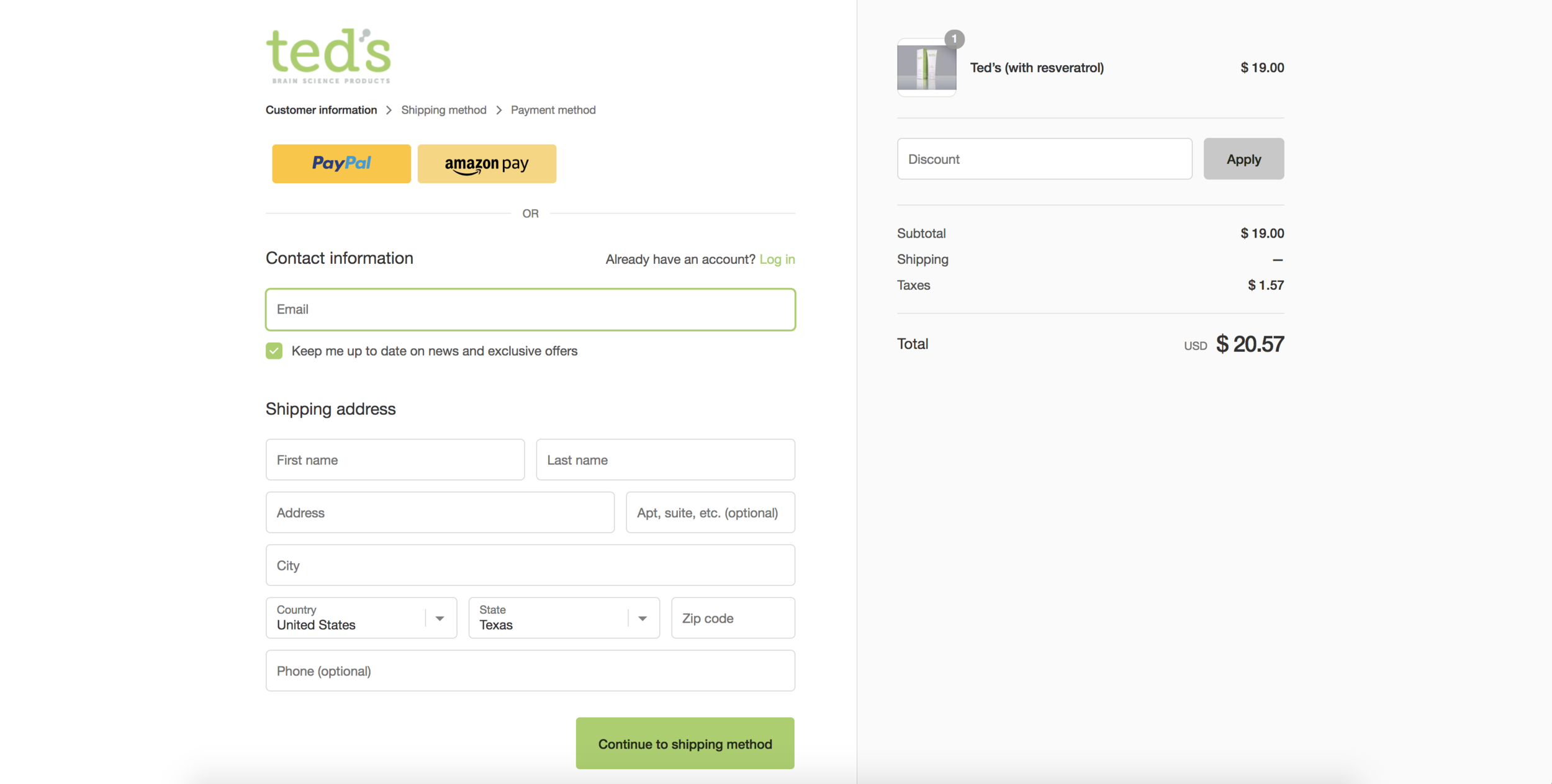Go to Shipping method breadcrumb step
This screenshot has height=784, width=1552.
click(444, 110)
